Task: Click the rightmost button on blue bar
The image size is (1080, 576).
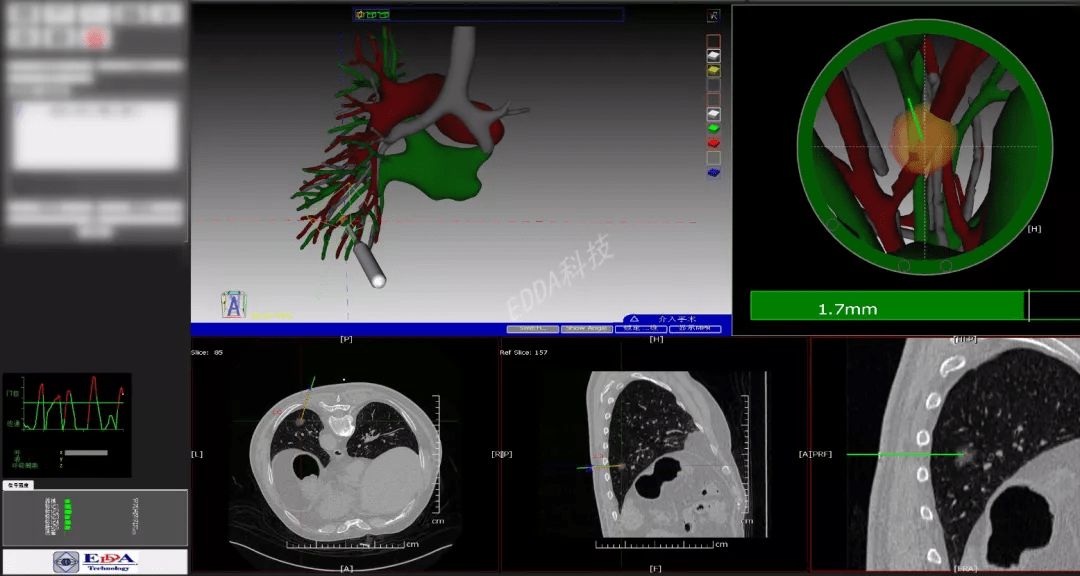Action: [695, 329]
